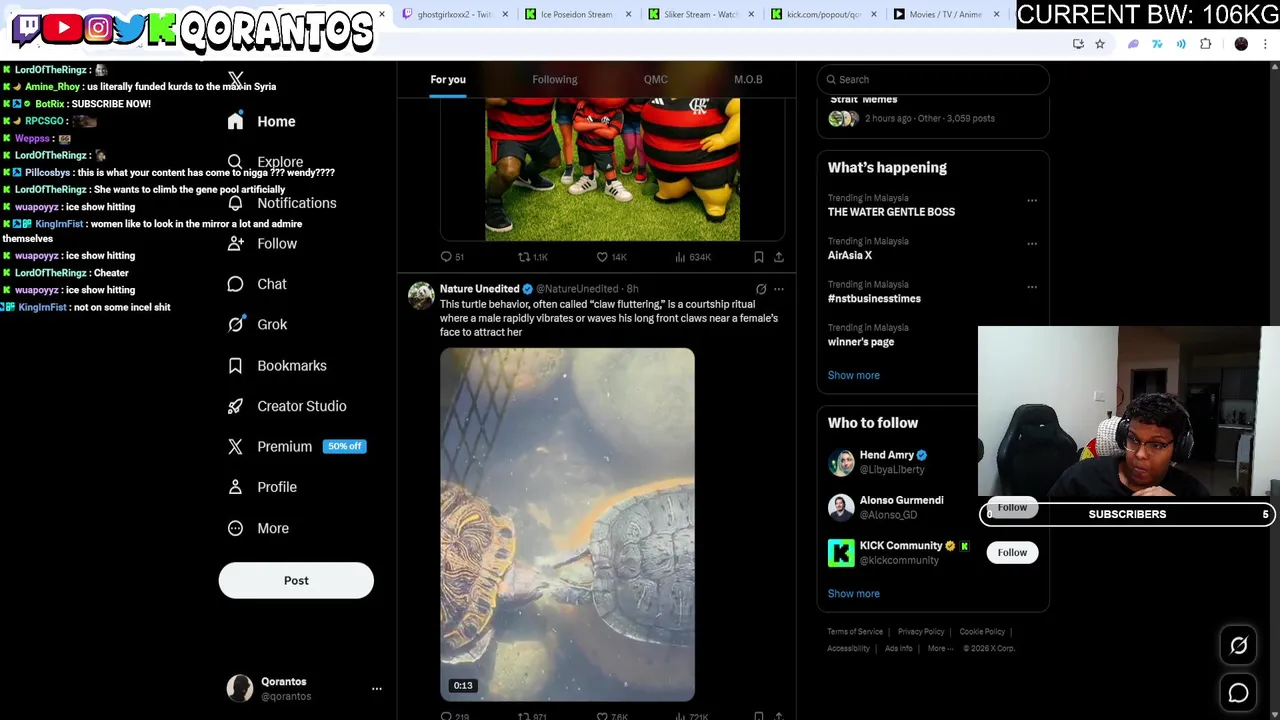
Task: Click Grok explain icon on Nature Unedited post
Action: (761, 289)
